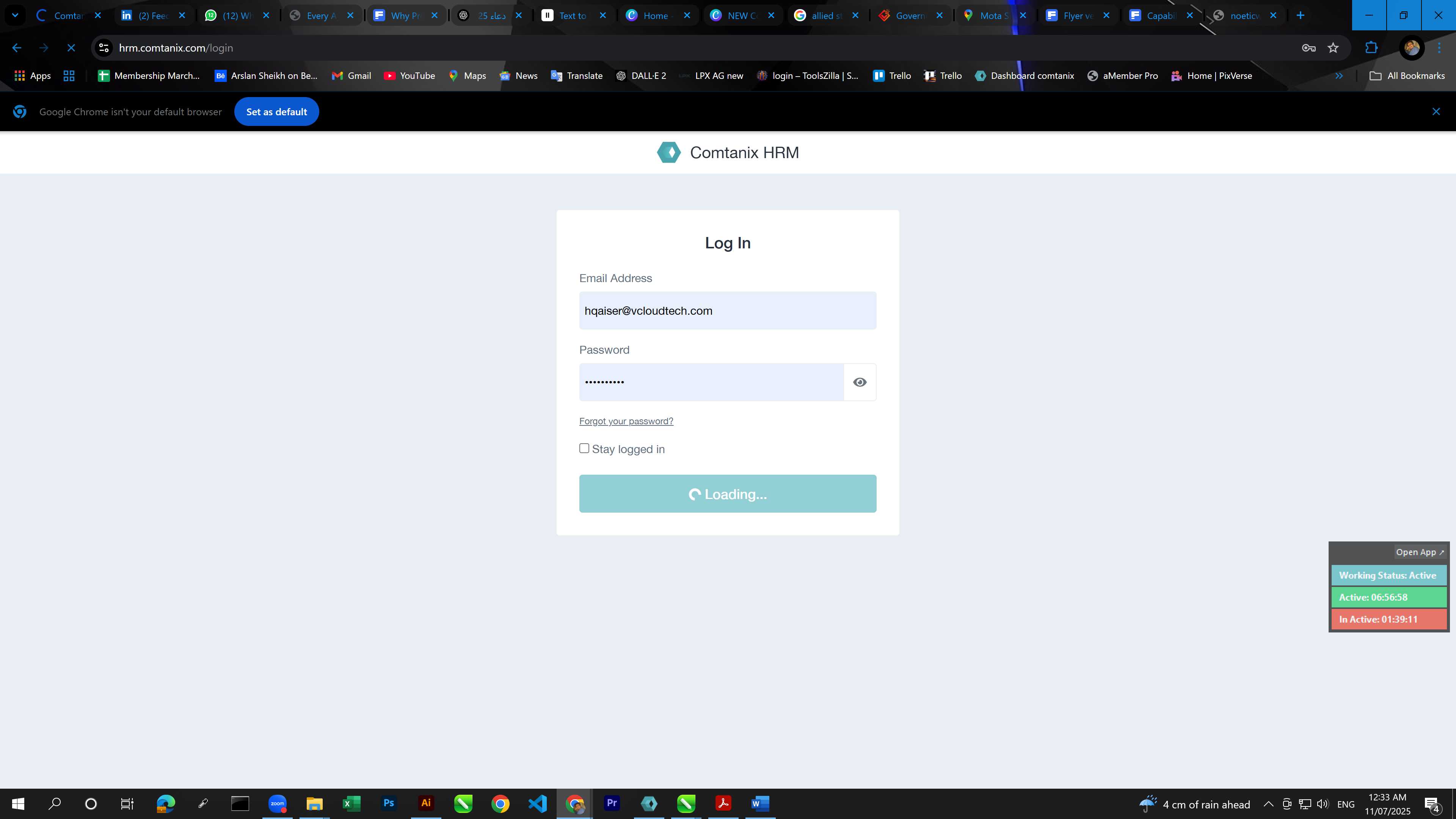Open the taskbar clock and calendar

(1388, 804)
